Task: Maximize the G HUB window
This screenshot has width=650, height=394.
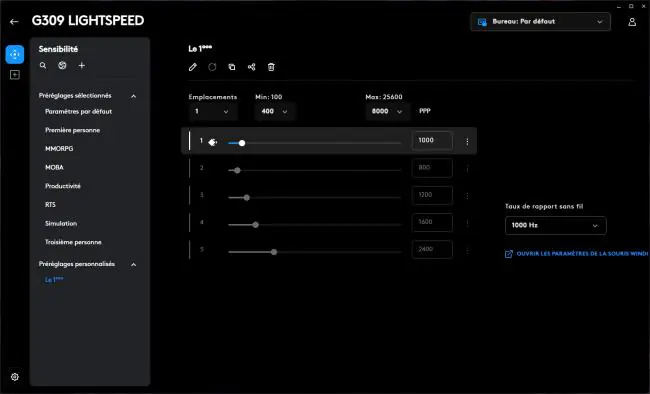Action: pos(631,6)
